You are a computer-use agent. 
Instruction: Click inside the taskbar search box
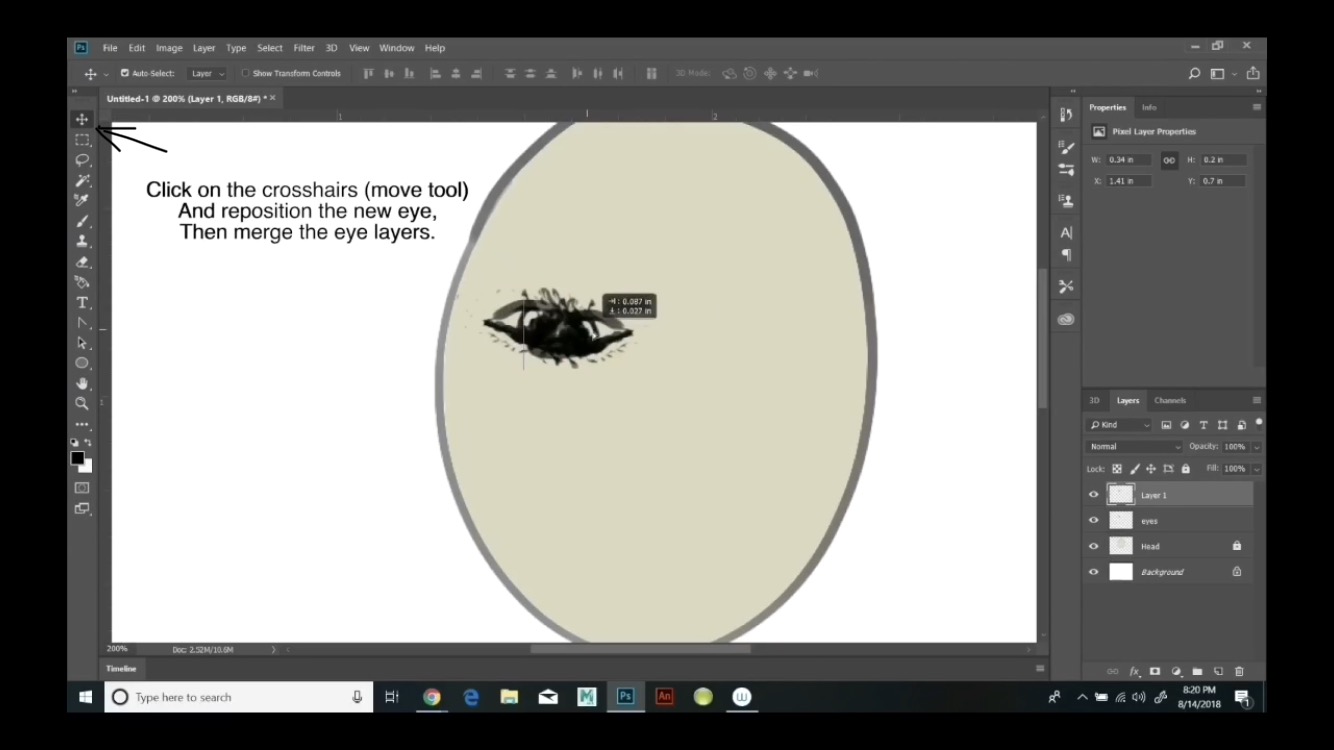240,697
